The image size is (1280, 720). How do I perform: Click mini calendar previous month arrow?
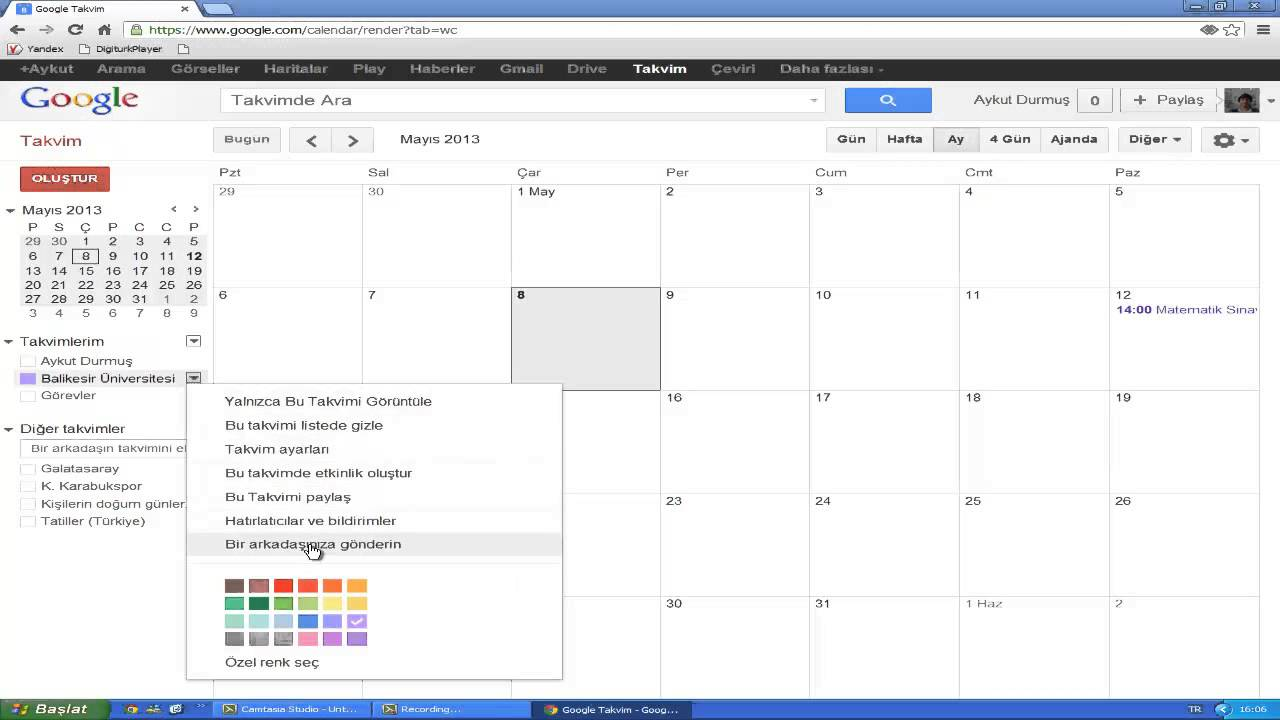click(174, 209)
